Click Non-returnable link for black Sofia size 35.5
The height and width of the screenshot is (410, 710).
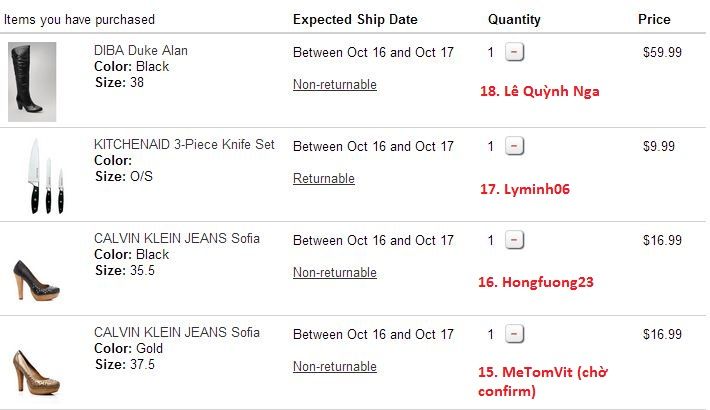coord(334,273)
